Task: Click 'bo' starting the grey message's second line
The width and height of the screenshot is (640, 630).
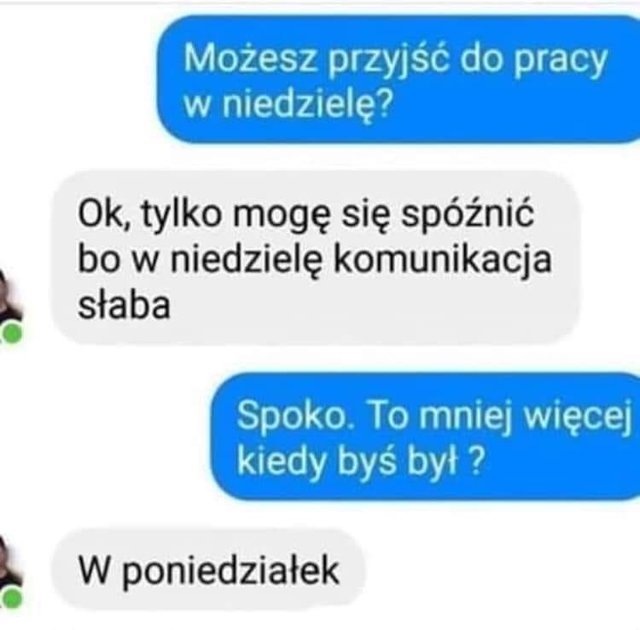Action: pos(99,259)
